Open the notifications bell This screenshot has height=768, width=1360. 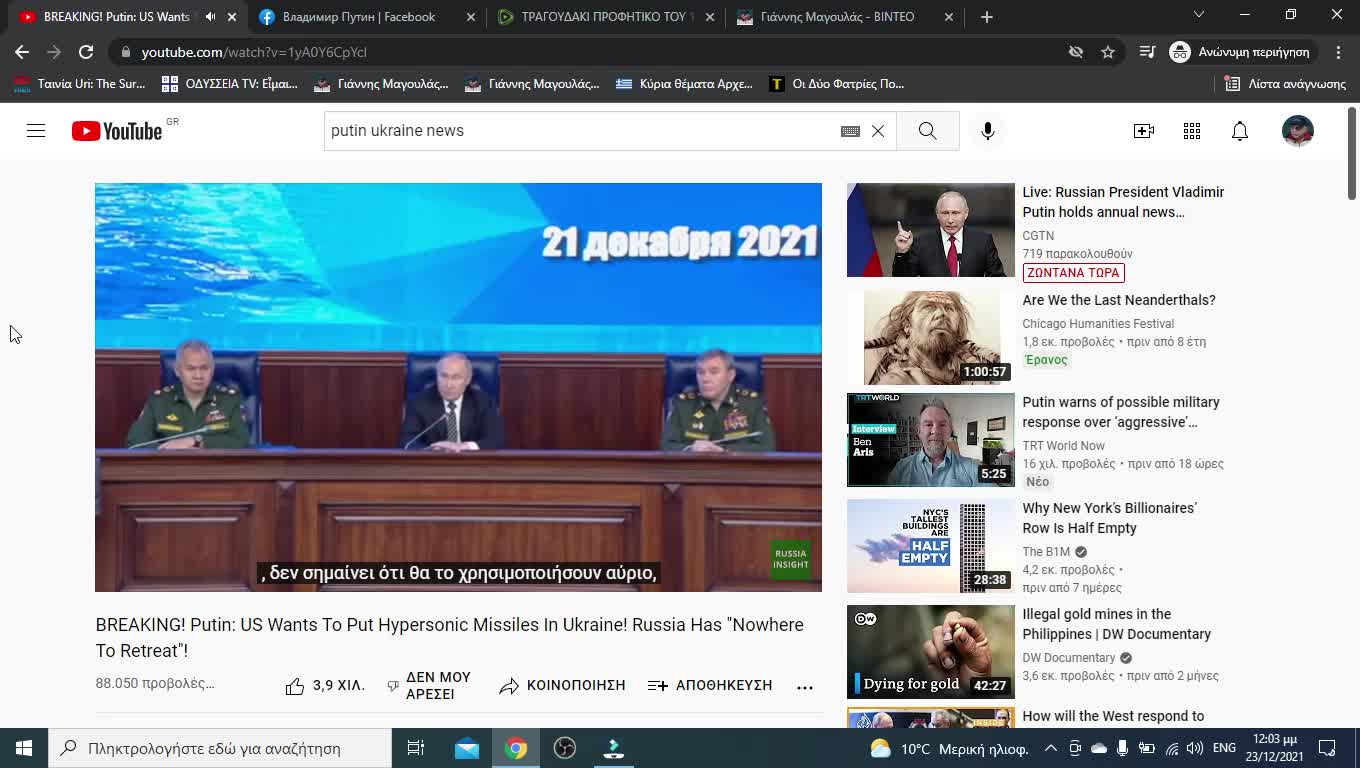[1240, 131]
